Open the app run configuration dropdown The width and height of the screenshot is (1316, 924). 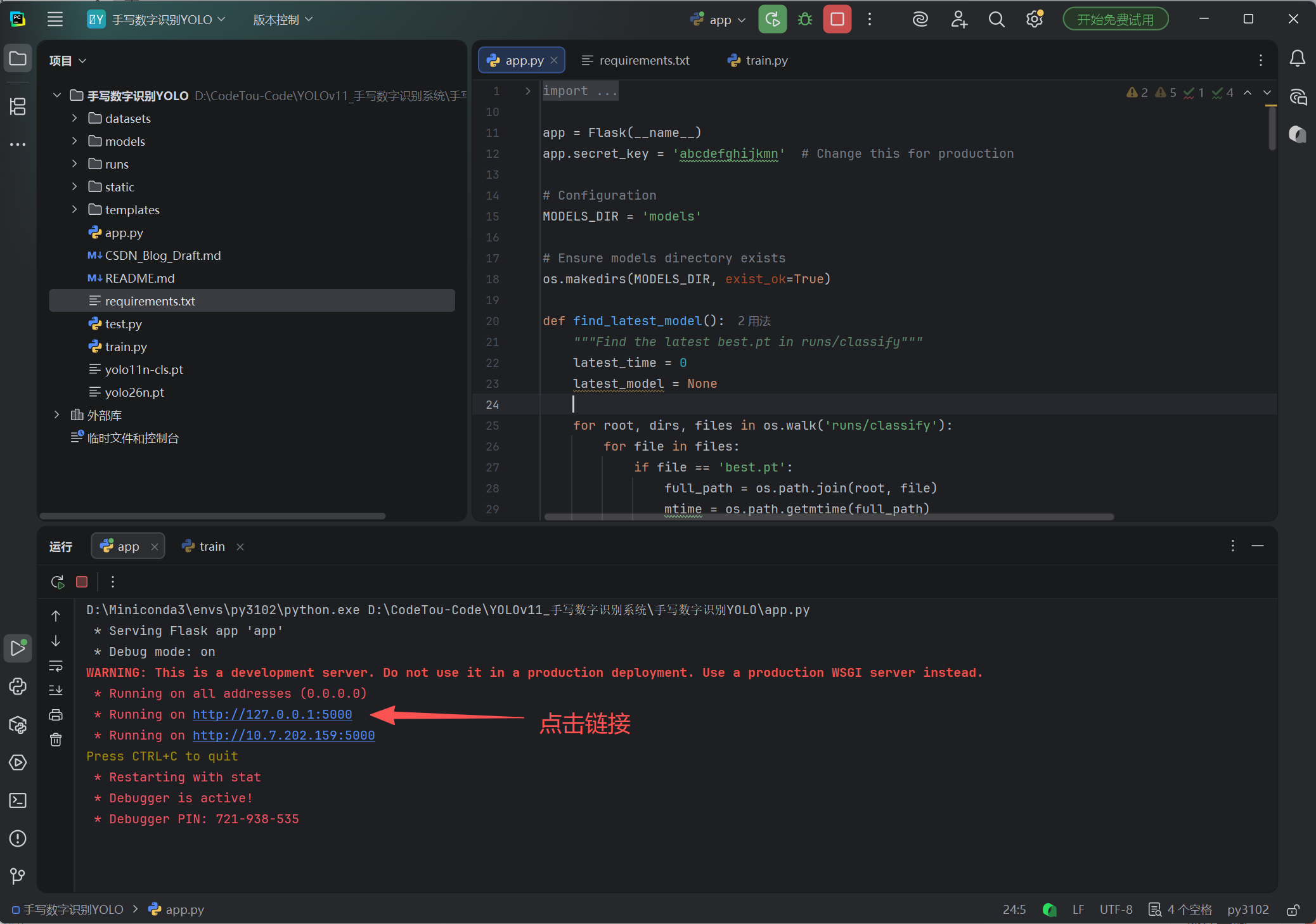tap(719, 20)
